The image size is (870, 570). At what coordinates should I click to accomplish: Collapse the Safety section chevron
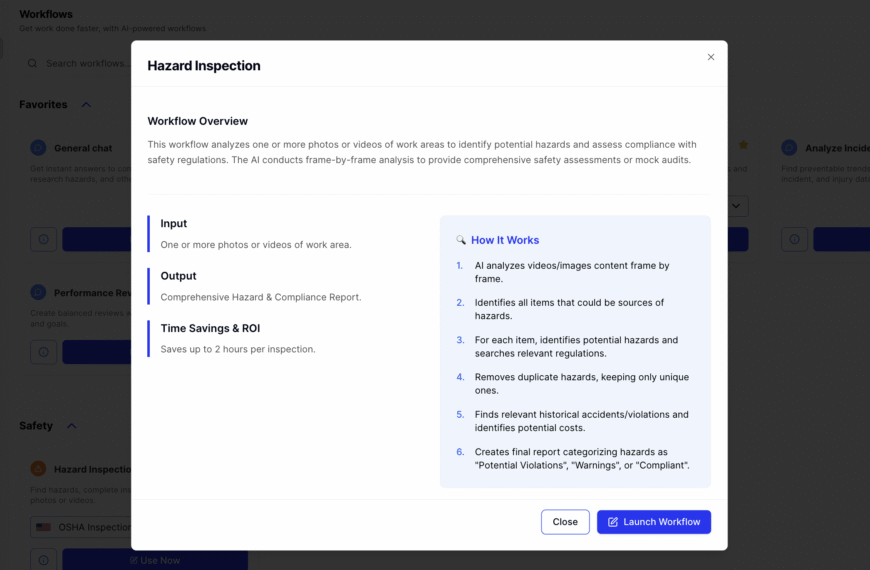pyautogui.click(x=72, y=426)
